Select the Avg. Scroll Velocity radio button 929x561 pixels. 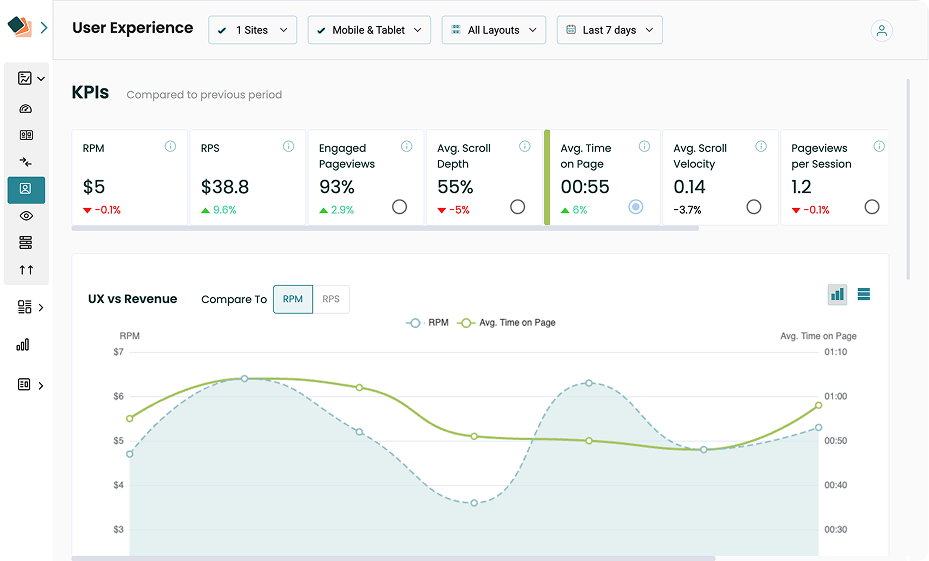pos(754,207)
